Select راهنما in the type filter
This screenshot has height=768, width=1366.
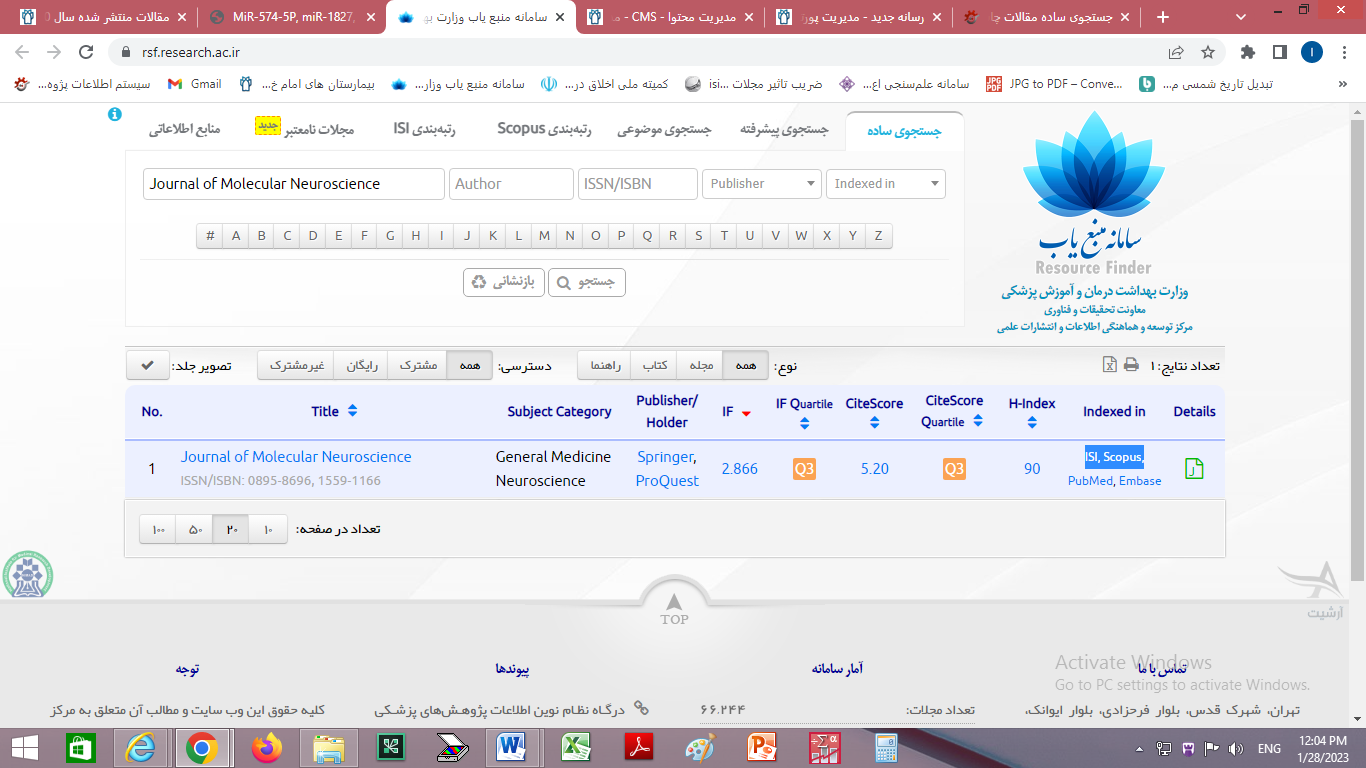[606, 366]
